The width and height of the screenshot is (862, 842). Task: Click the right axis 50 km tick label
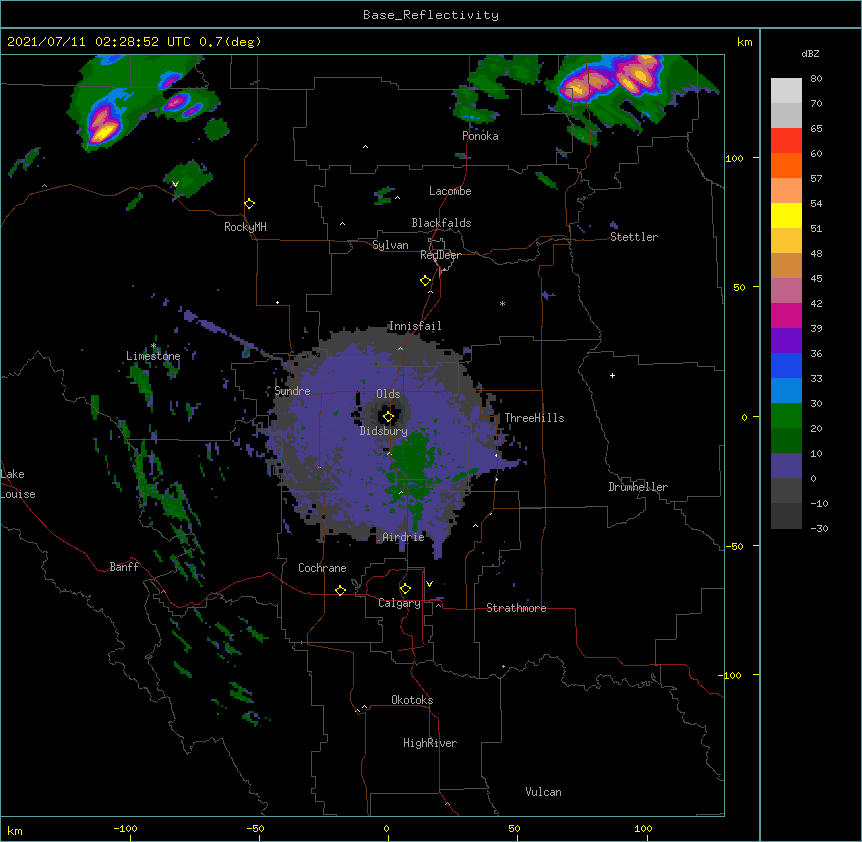point(739,287)
